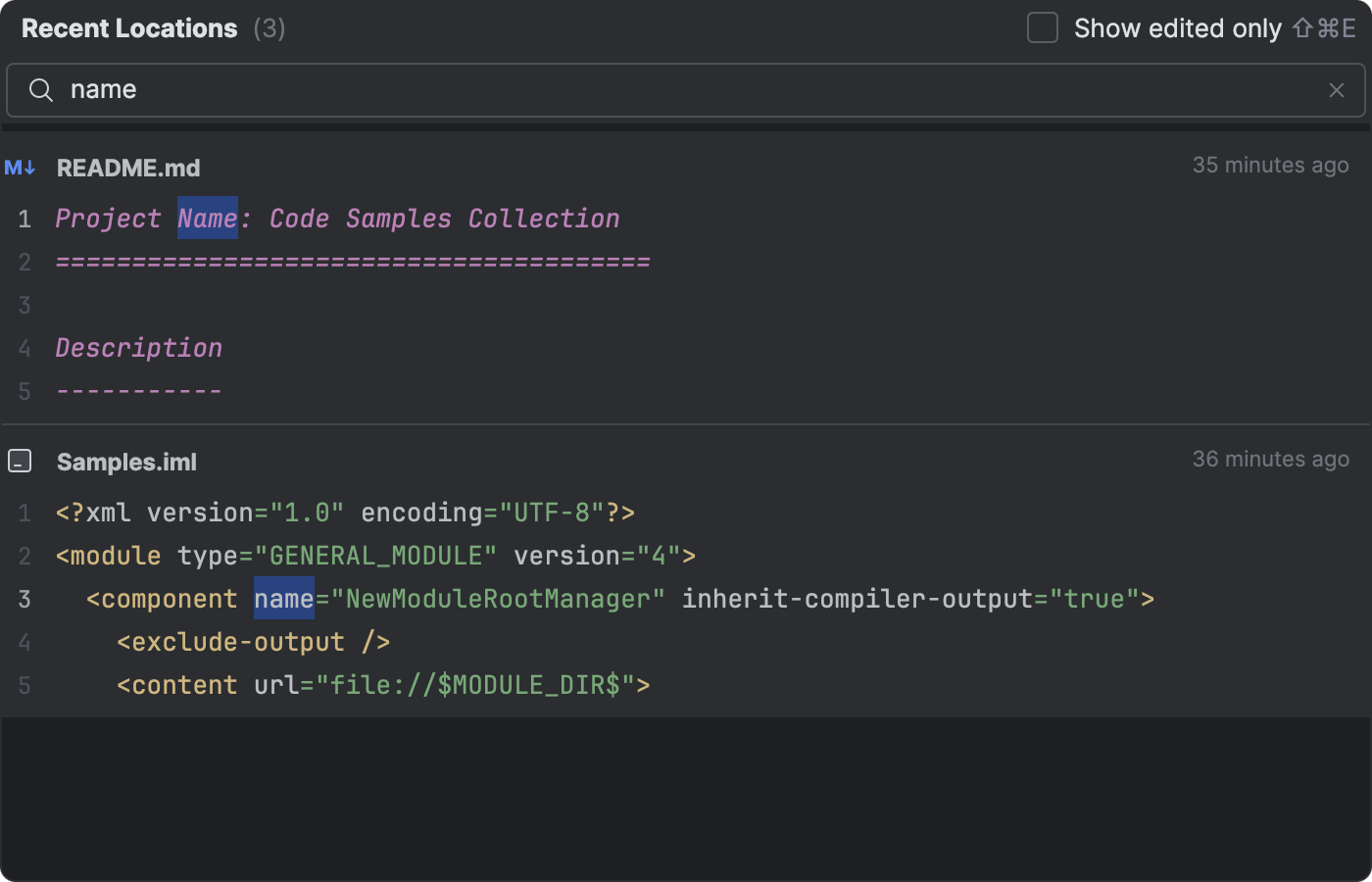
Task: Click the result count (3) label
Action: [x=270, y=28]
